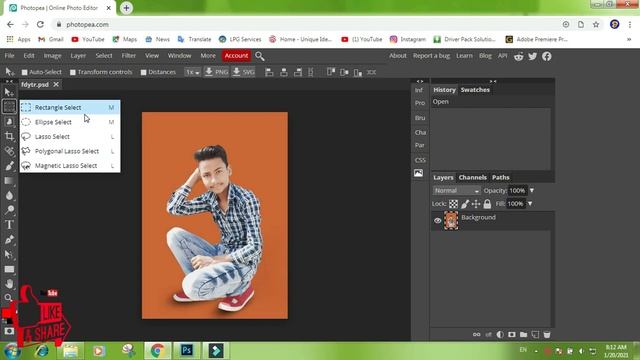Open Photopea's Reddit page icon
The height and width of the screenshot is (360, 640).
point(519,56)
